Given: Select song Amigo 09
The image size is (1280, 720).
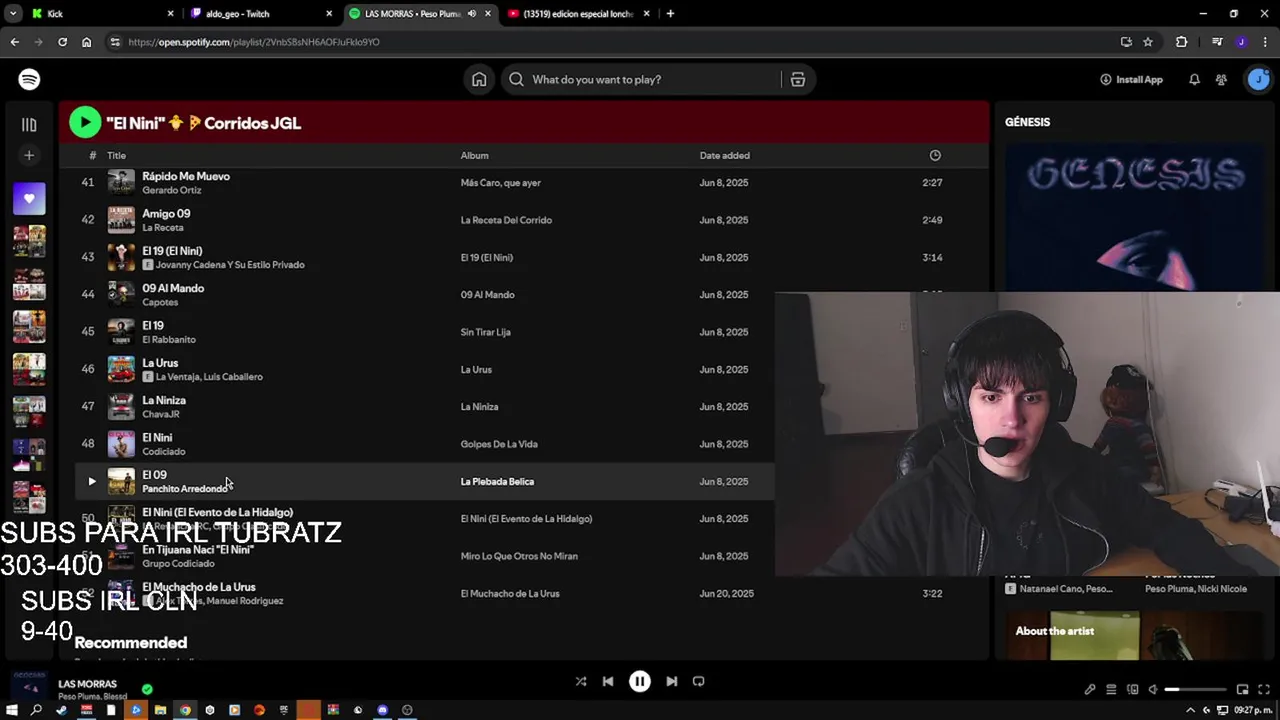Looking at the screenshot, I should pyautogui.click(x=166, y=213).
